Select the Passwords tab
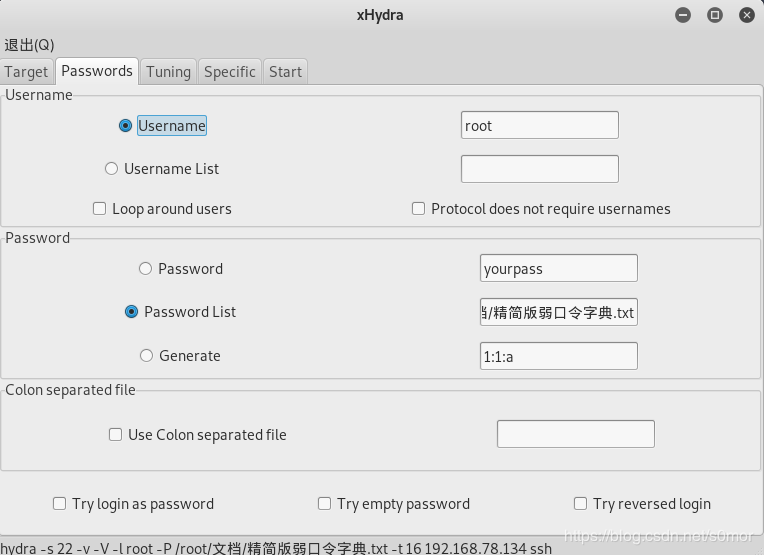Viewport: 764px width, 555px height. 97,71
